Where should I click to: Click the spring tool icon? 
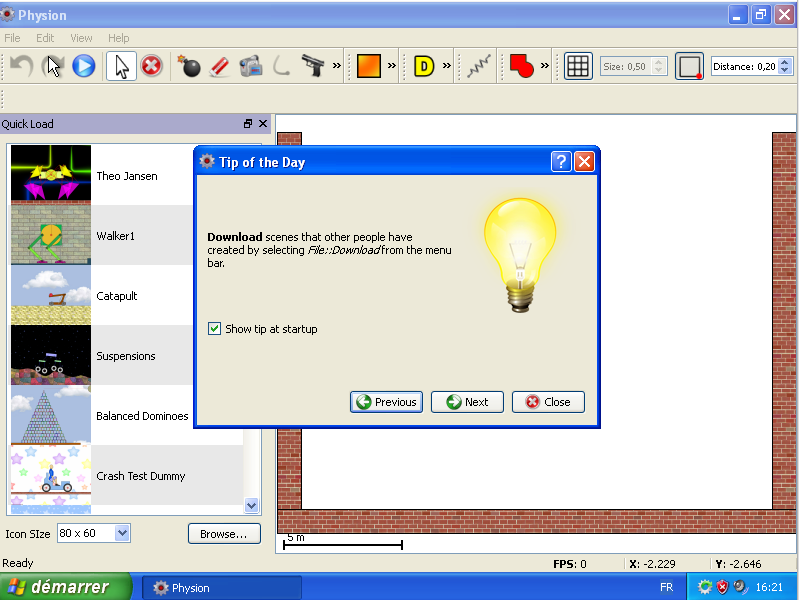(479, 66)
